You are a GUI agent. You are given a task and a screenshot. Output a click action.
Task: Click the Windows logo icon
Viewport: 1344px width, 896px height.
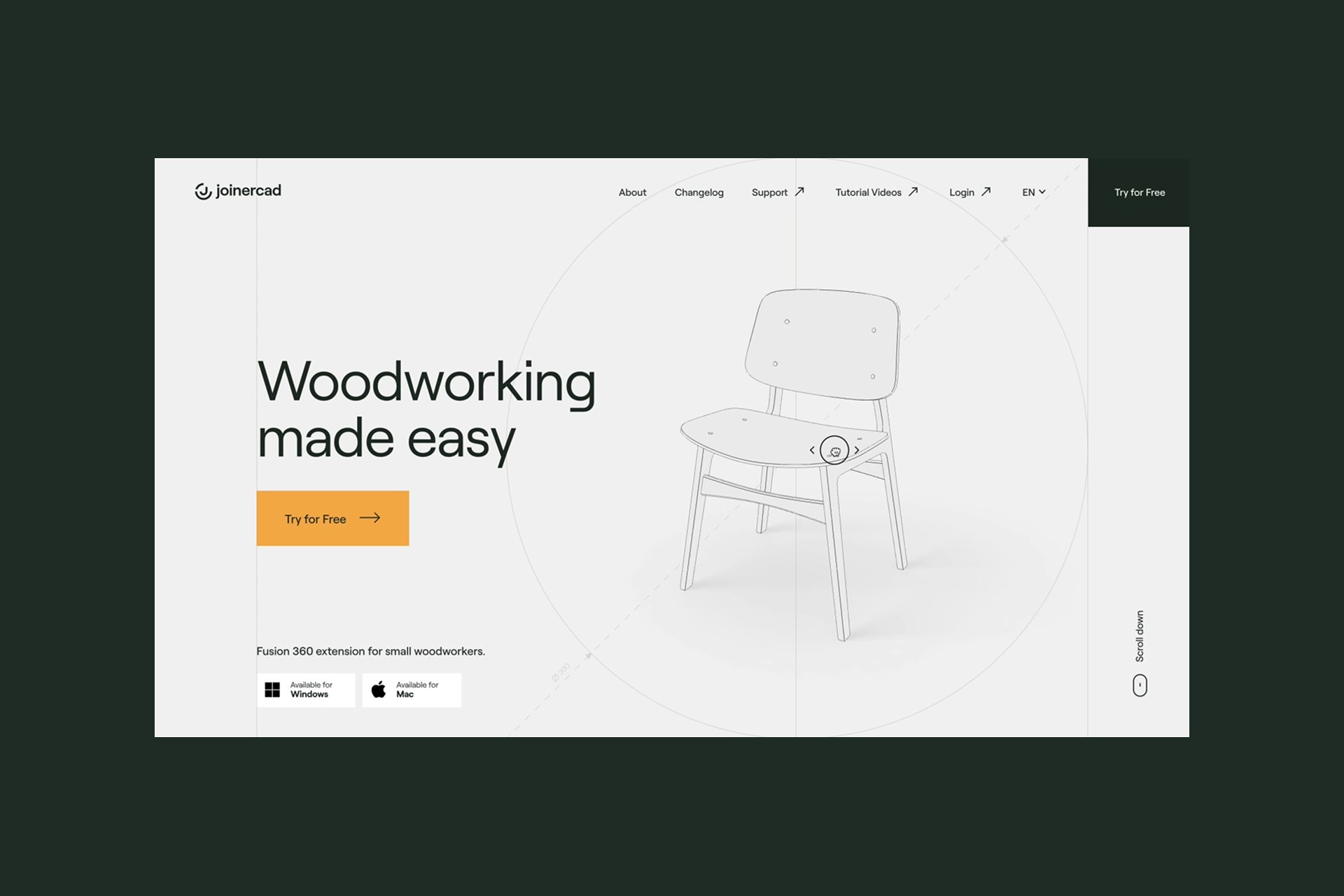(x=272, y=690)
